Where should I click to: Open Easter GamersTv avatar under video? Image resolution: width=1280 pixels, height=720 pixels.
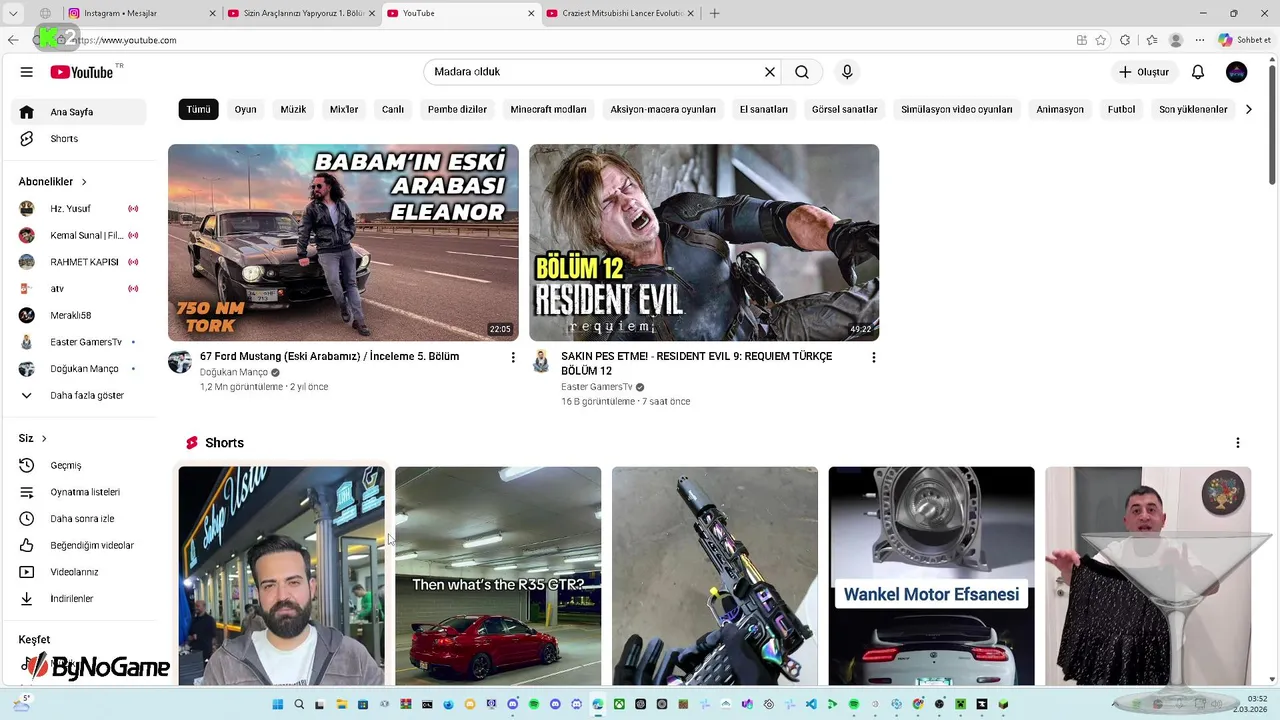(x=541, y=361)
